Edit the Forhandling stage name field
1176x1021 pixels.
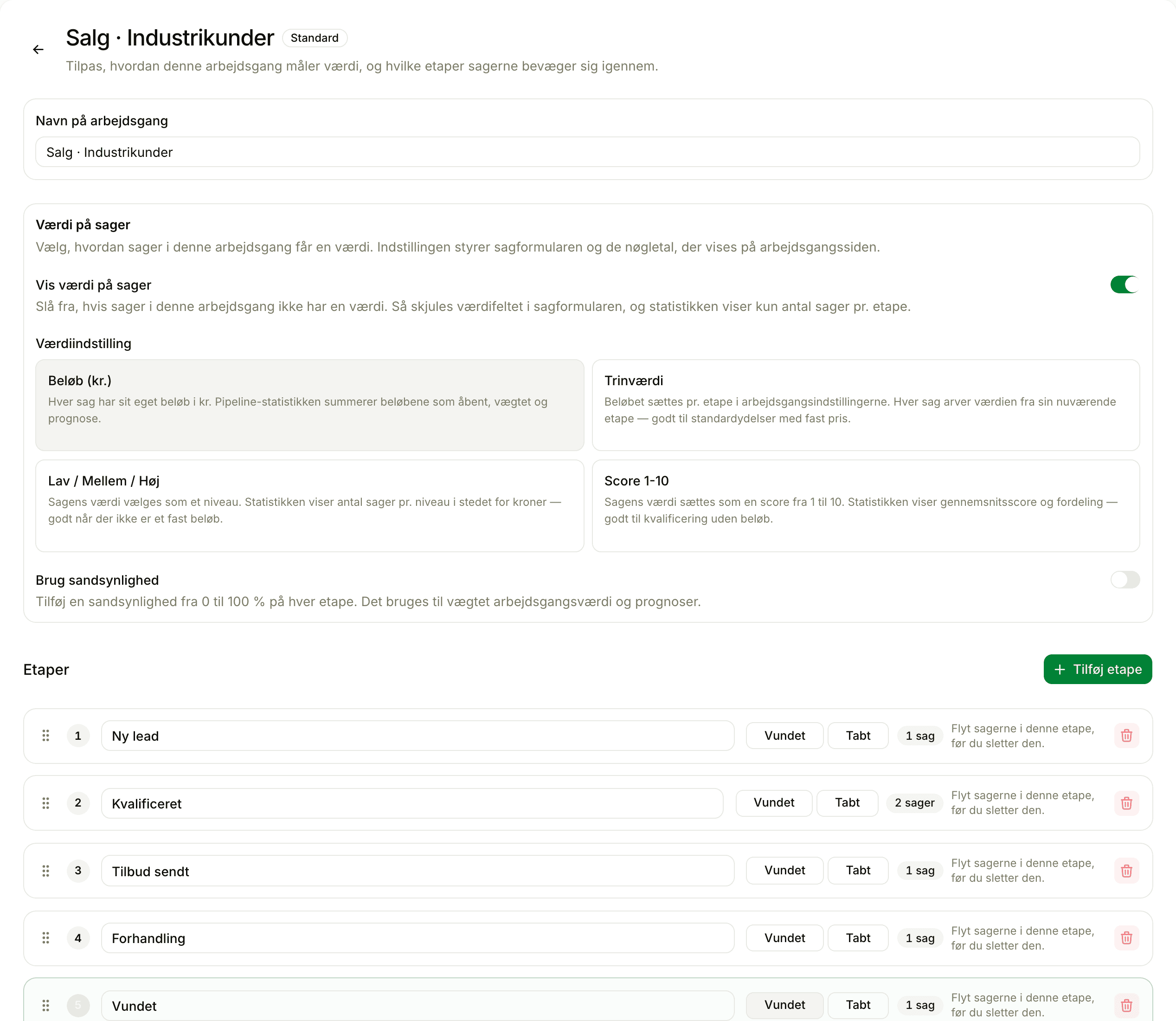click(418, 938)
